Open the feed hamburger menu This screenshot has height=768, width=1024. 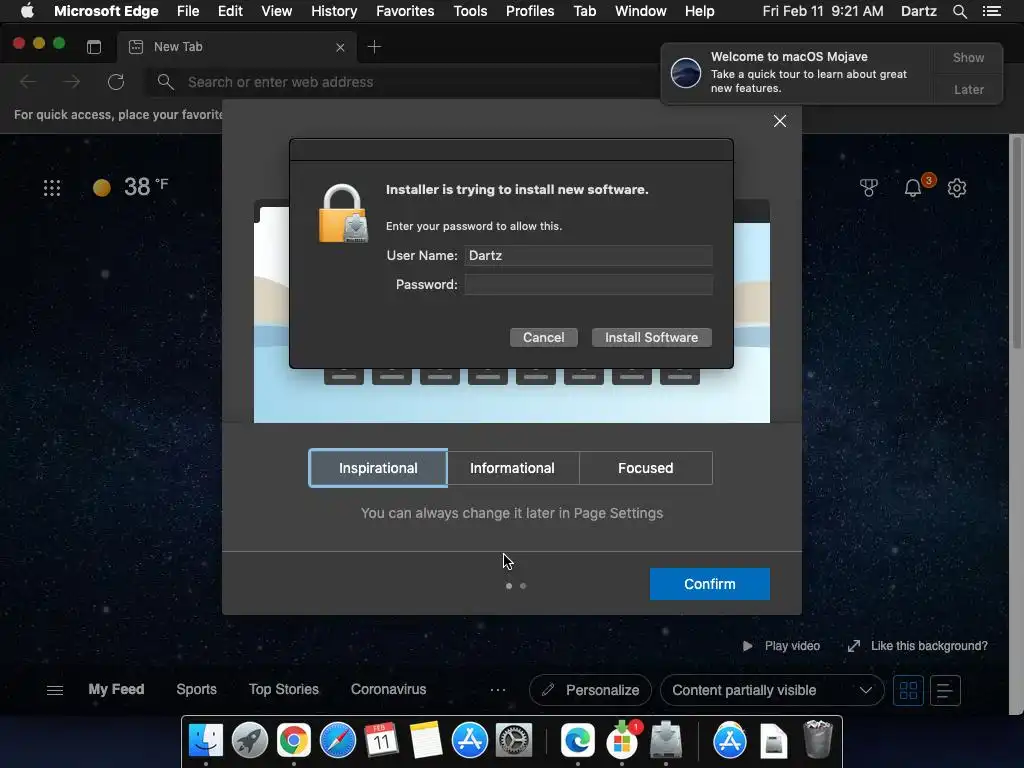pyautogui.click(x=55, y=690)
